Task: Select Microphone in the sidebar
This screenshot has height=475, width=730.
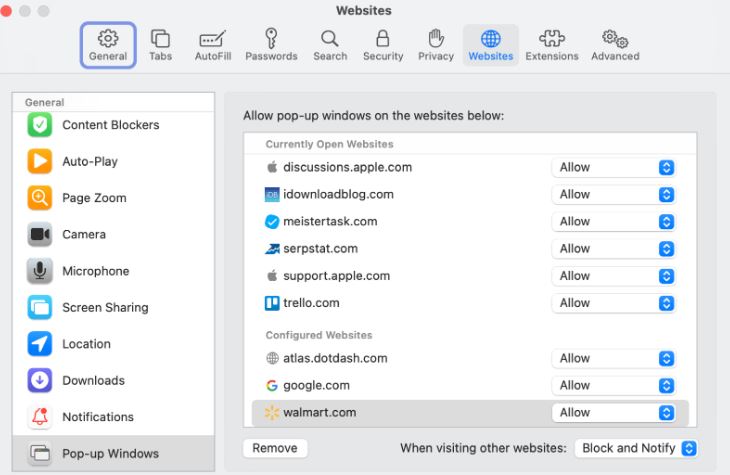Action: pos(114,271)
